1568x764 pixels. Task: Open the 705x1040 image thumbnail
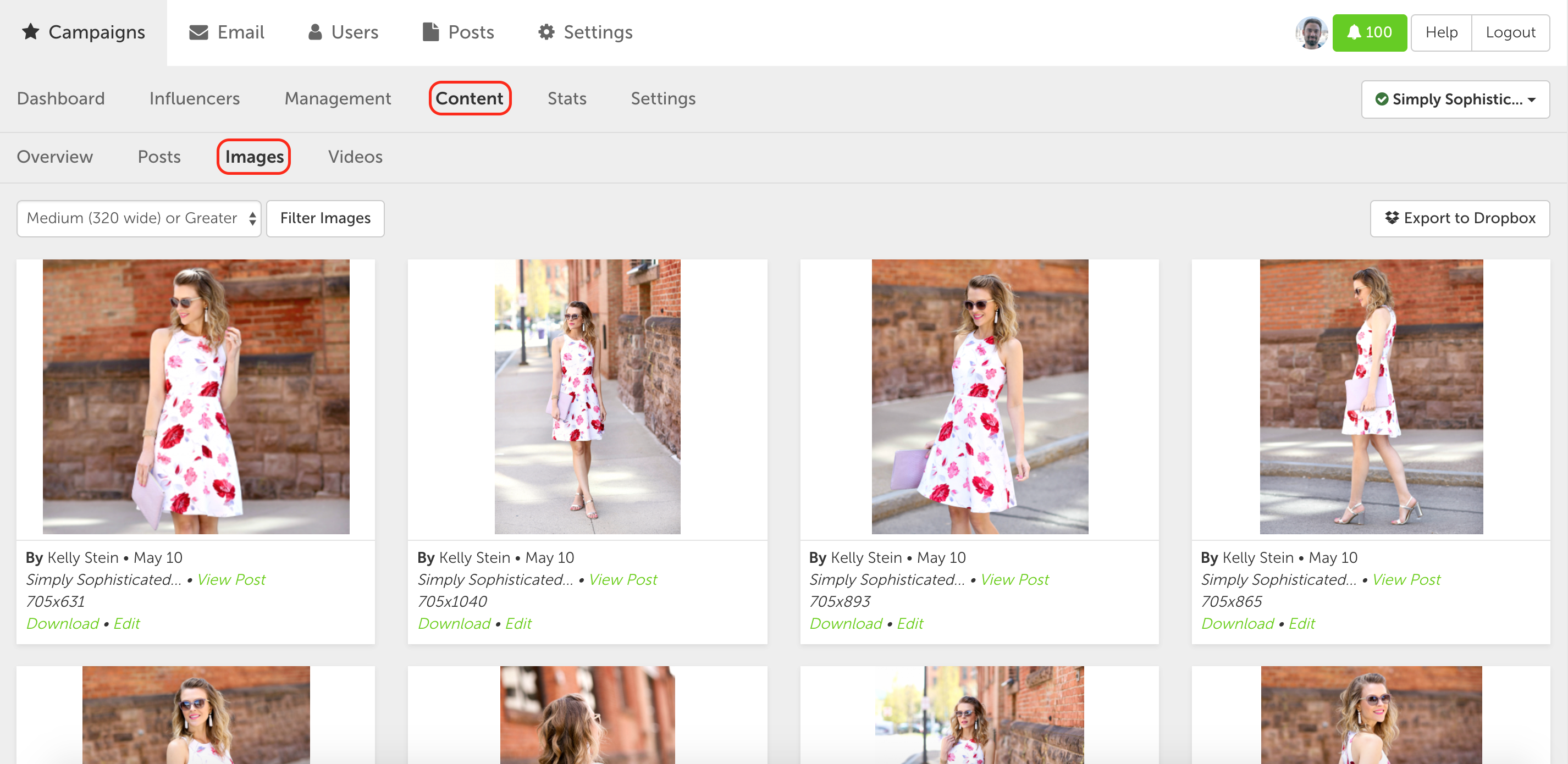pyautogui.click(x=587, y=397)
